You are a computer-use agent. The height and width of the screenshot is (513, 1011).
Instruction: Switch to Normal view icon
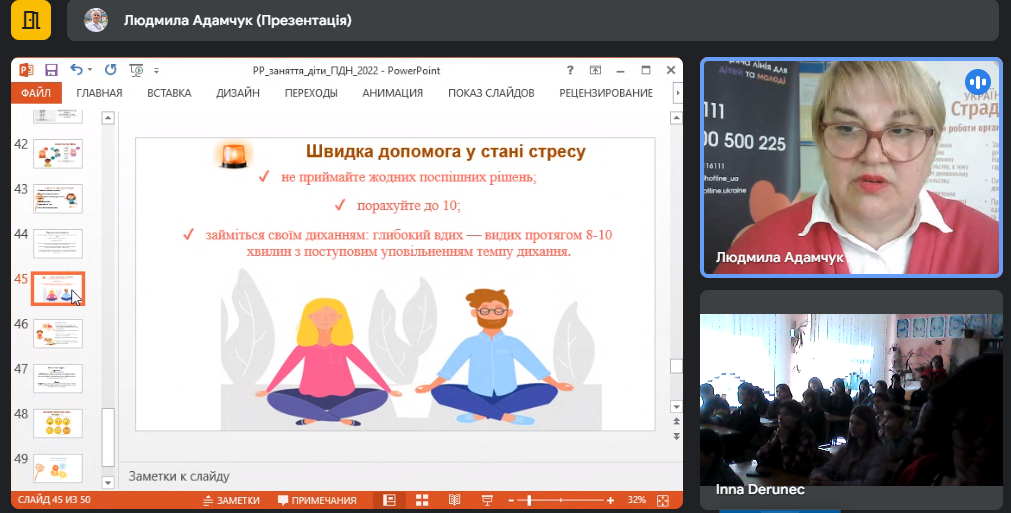coord(389,500)
